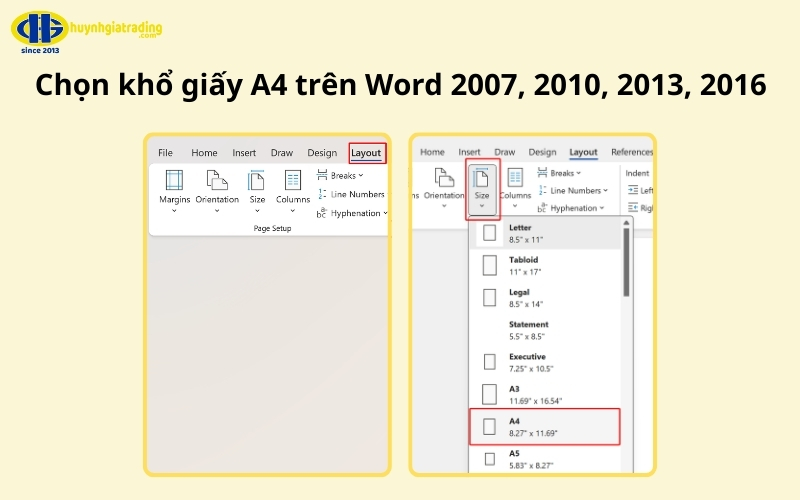Viewport: 800px width, 500px height.
Task: Open References tab in right panel
Action: (x=632, y=152)
